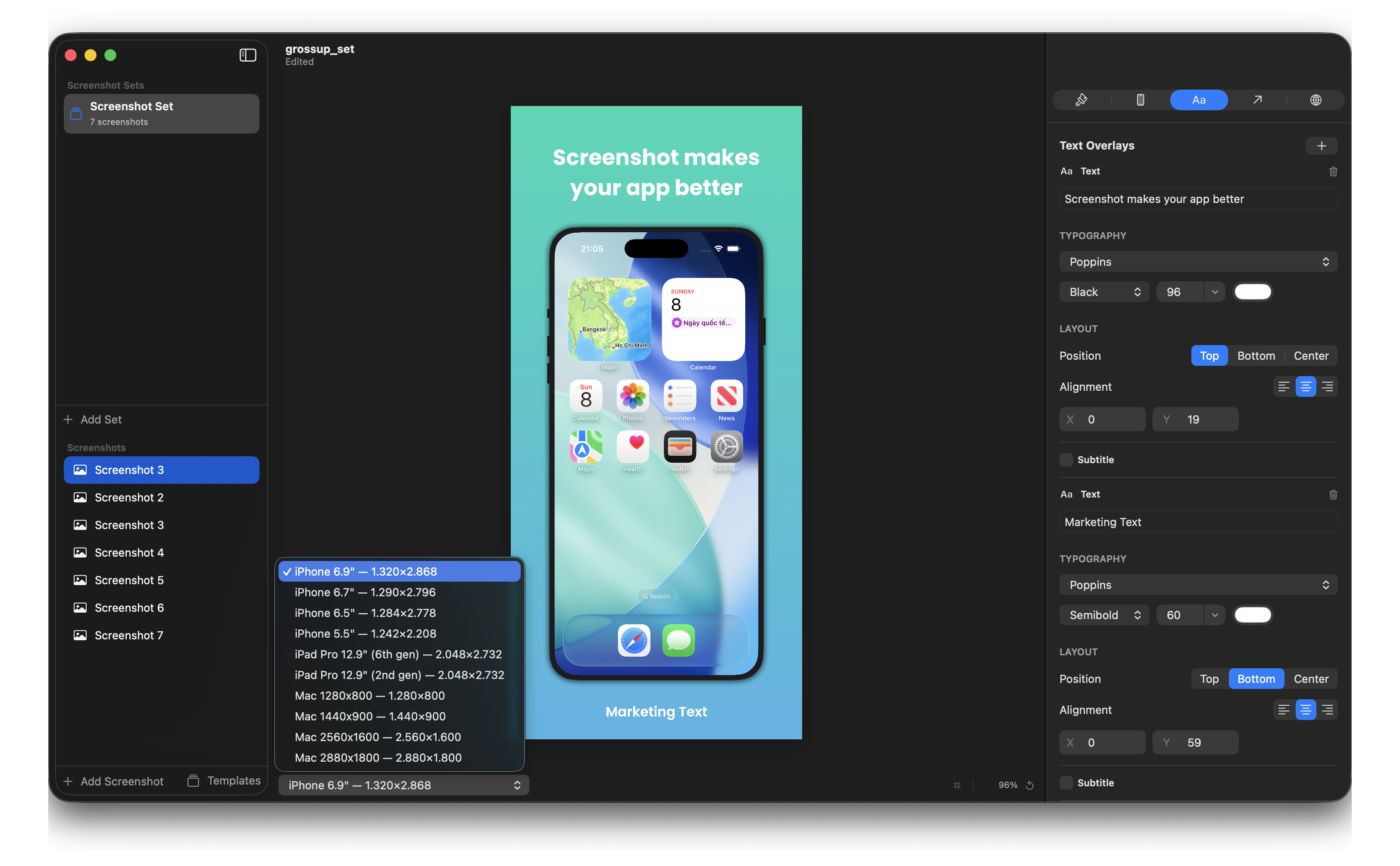Image resolution: width=1400 pixels, height=866 pixels.
Task: Open the localization globe panel
Action: pos(1316,100)
